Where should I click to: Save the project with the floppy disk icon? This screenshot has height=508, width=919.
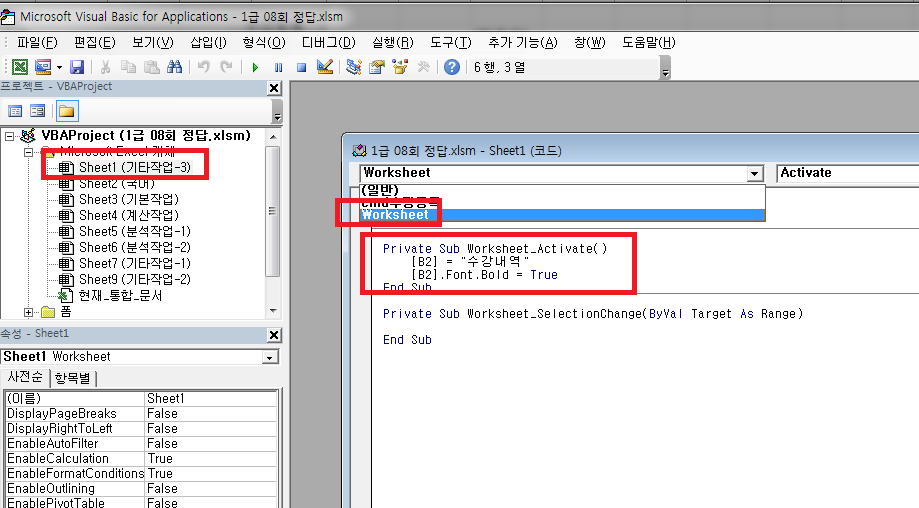pyautogui.click(x=77, y=67)
